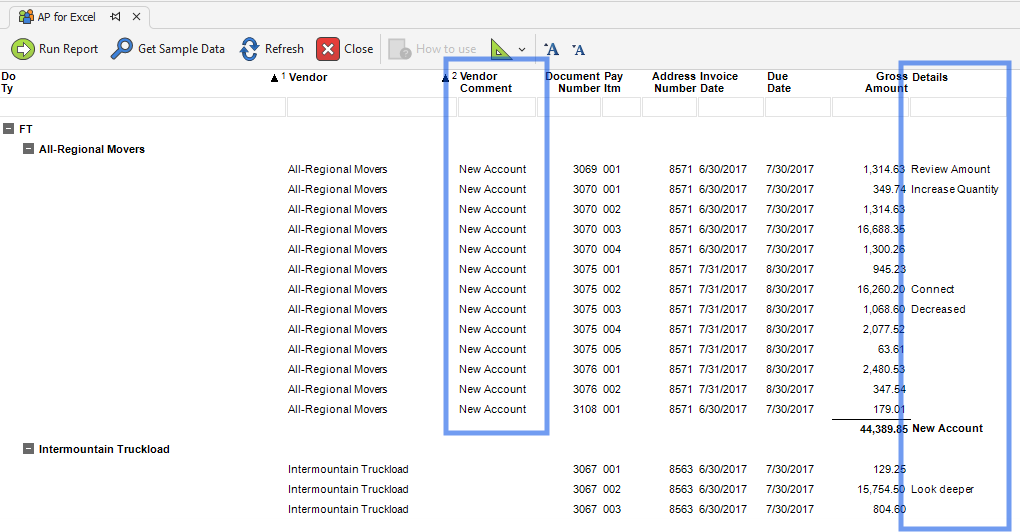The height and width of the screenshot is (532, 1020).
Task: Click the 2,480.53 gross amount cell
Action: 884,369
